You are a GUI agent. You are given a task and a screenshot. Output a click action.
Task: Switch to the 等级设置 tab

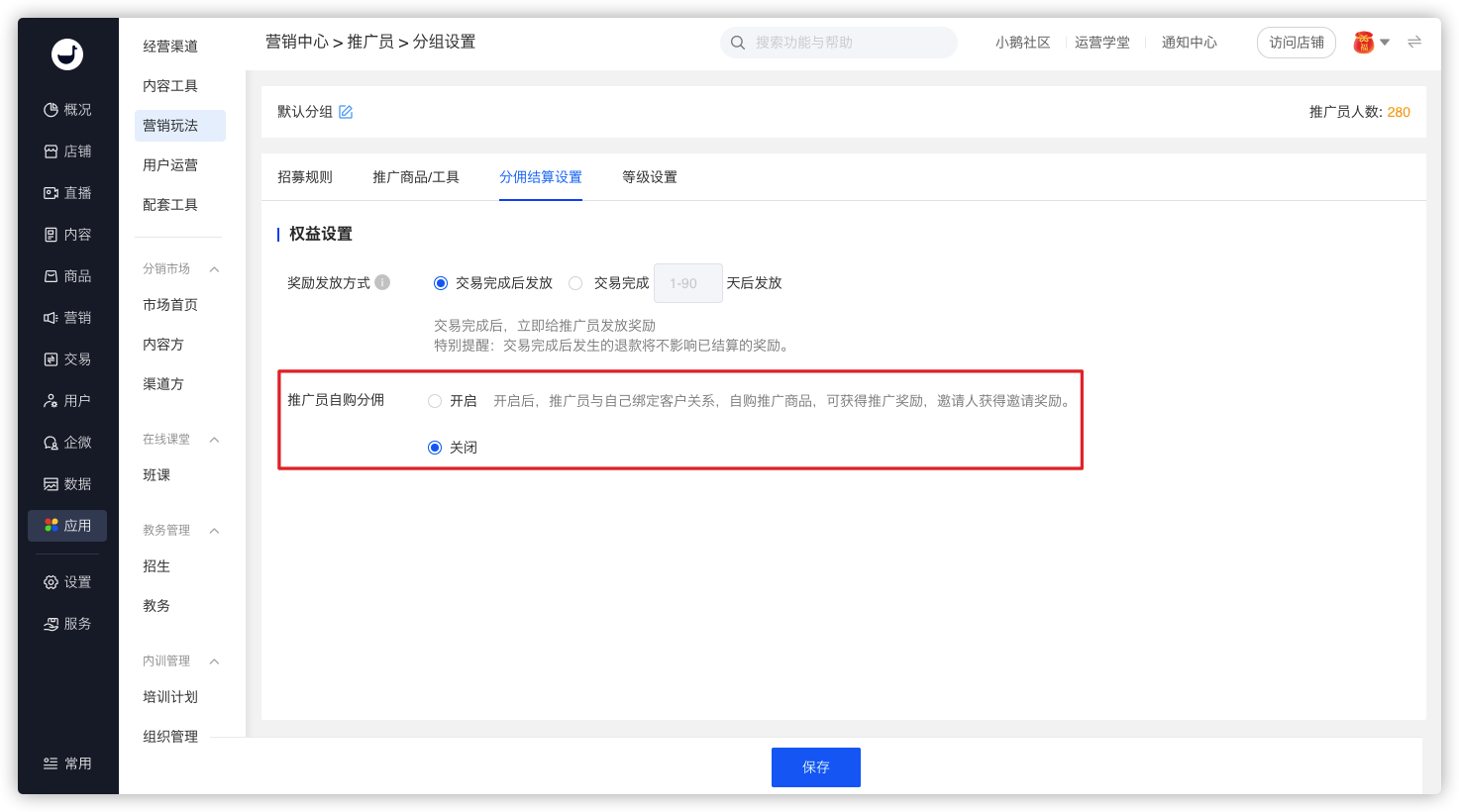649,177
